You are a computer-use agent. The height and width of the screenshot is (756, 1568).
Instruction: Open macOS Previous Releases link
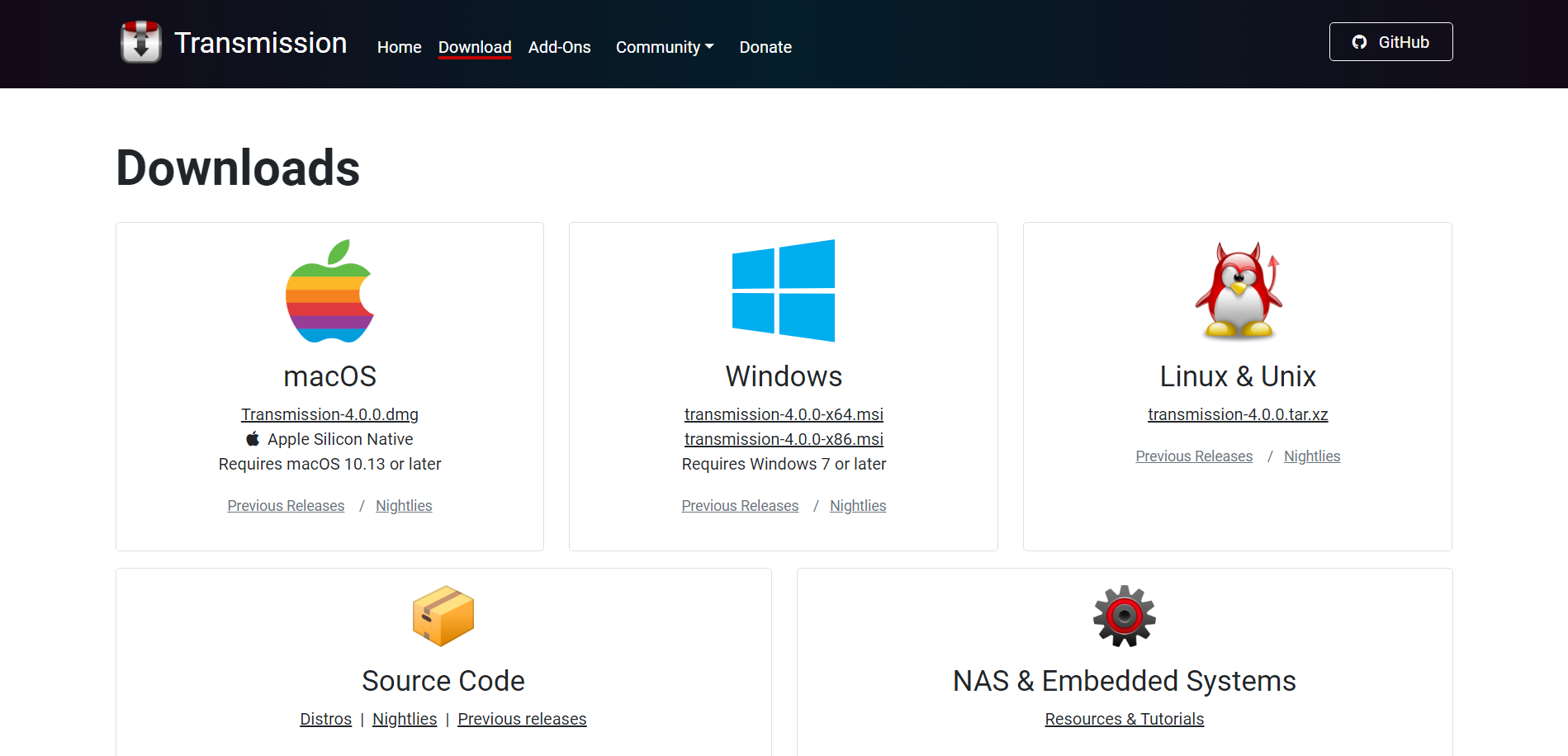(x=286, y=506)
